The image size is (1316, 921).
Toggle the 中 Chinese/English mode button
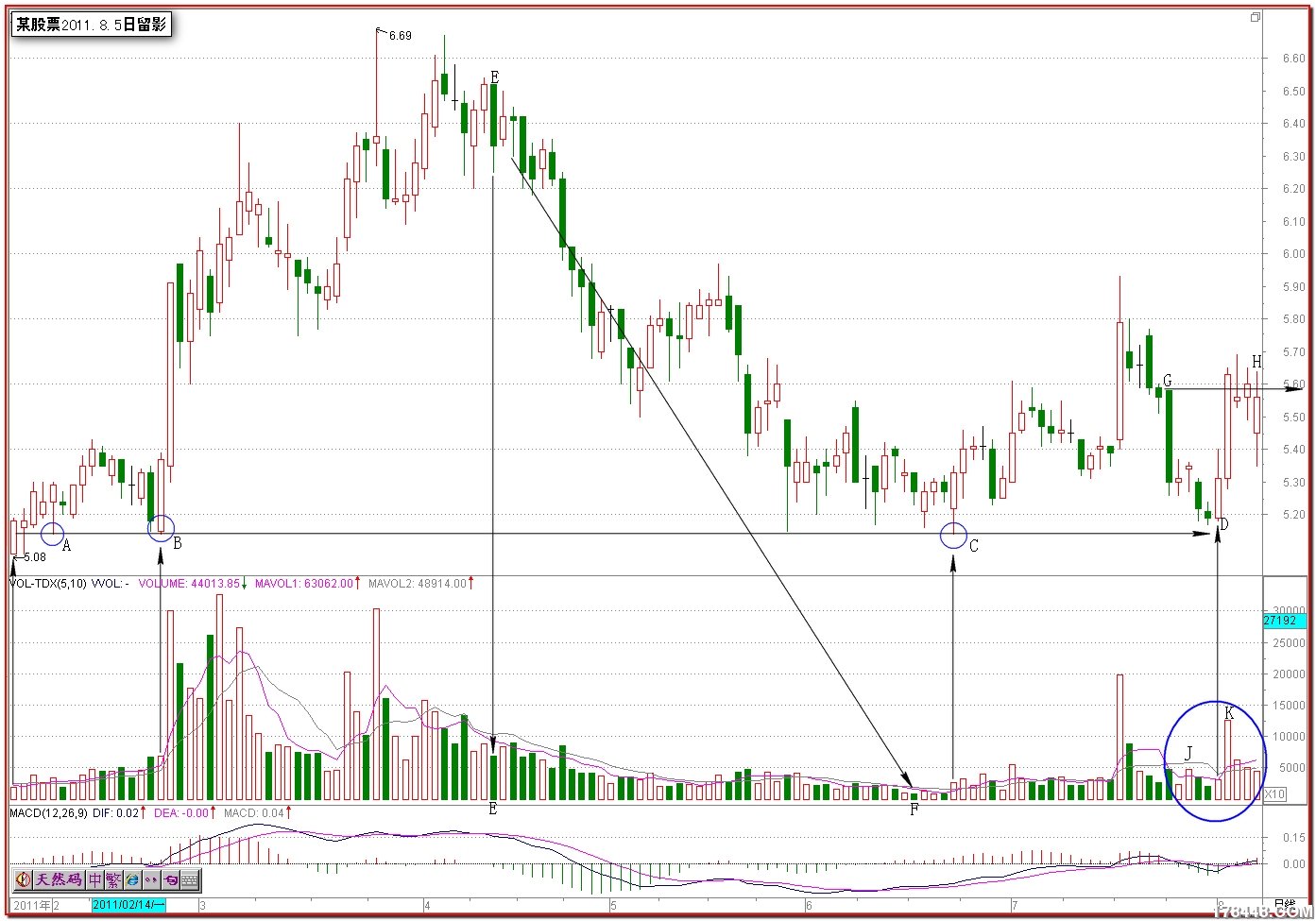pos(95,880)
